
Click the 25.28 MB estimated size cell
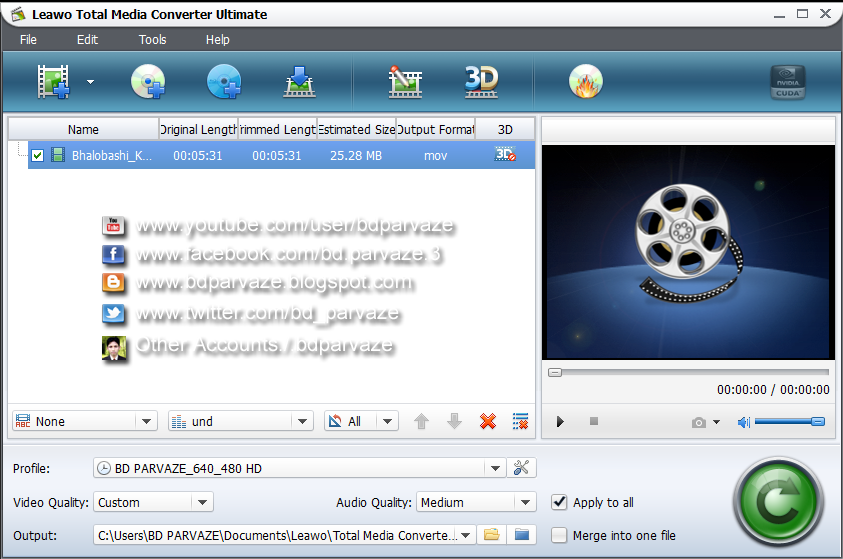pos(356,156)
